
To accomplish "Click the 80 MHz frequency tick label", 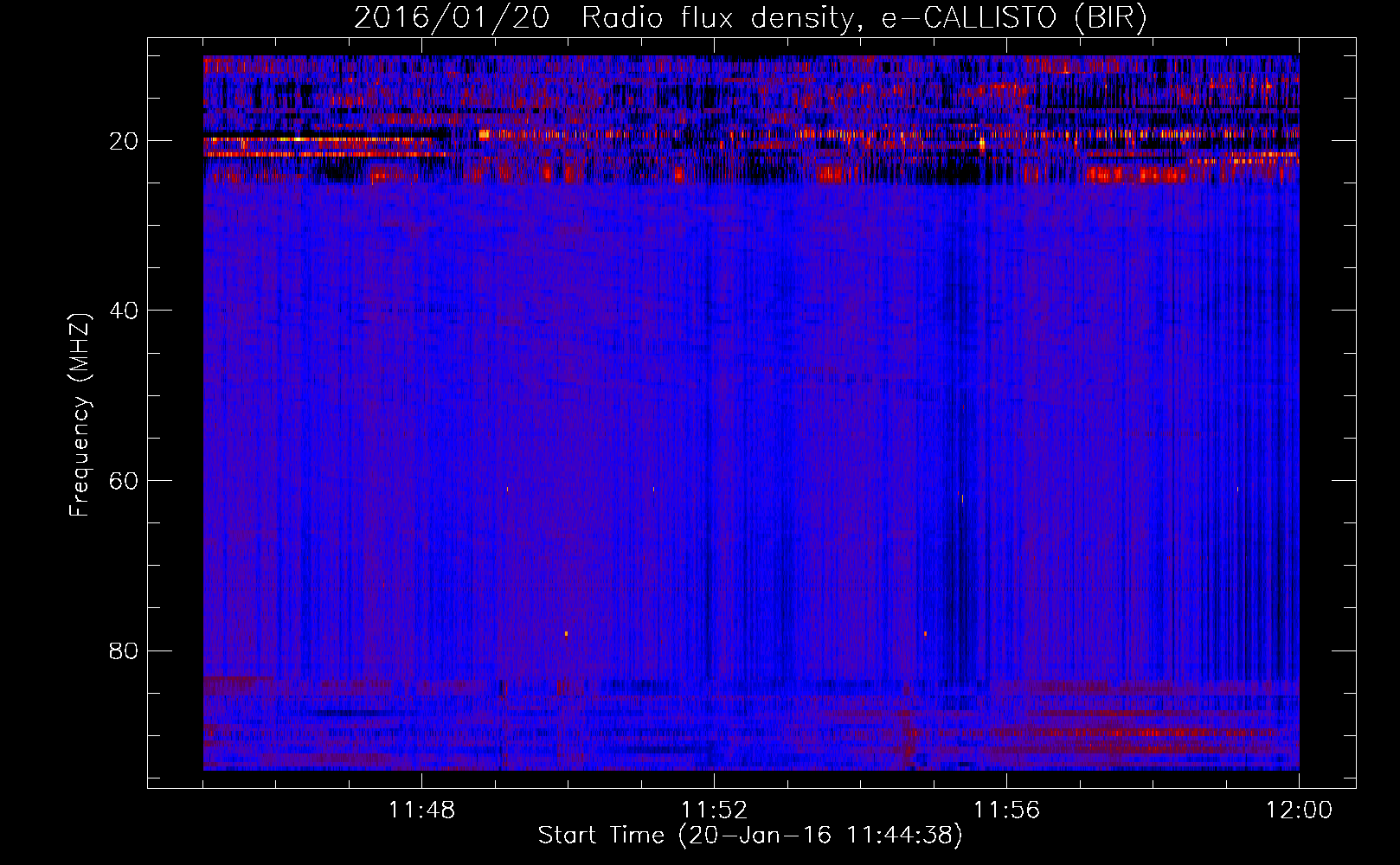I will click(x=125, y=650).
